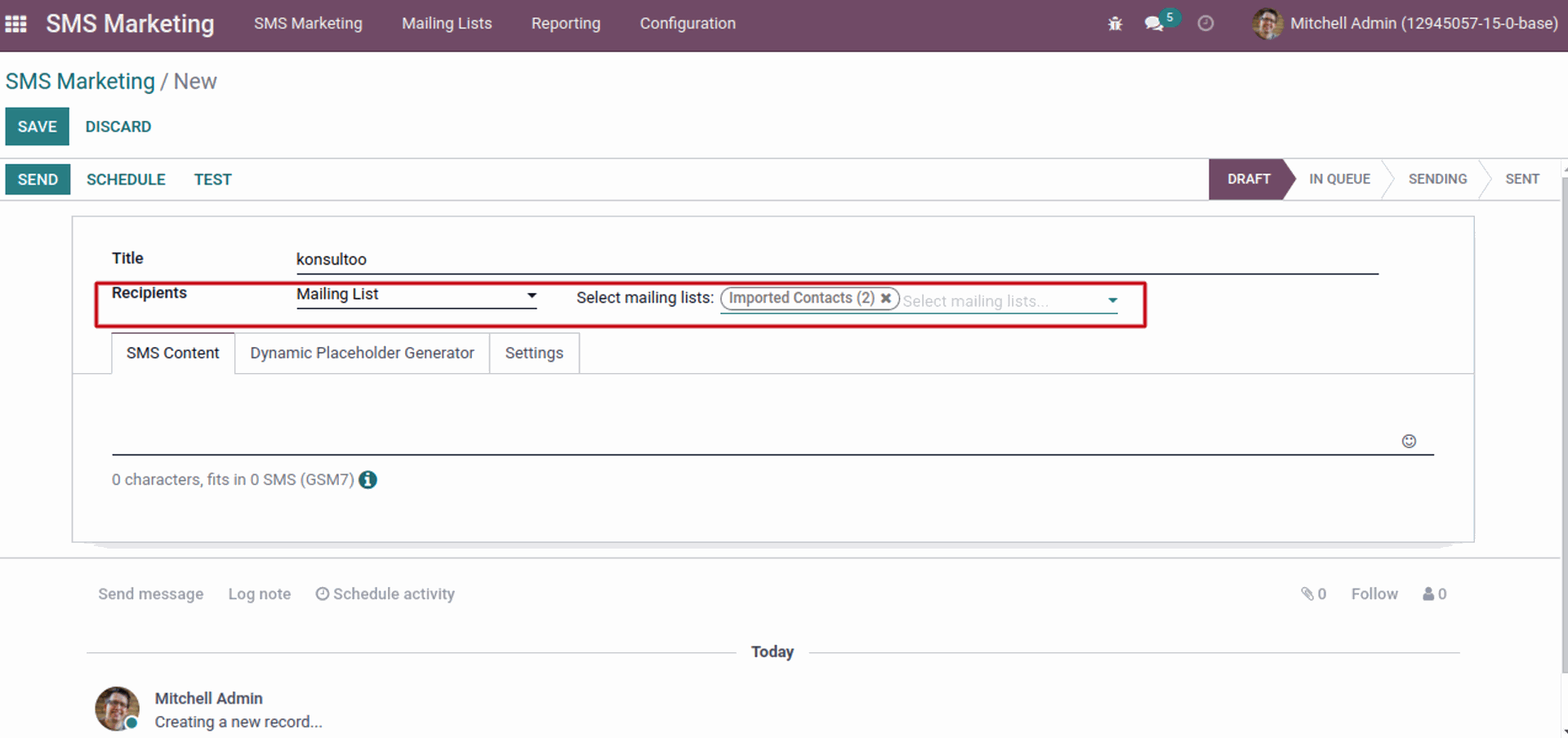Open the conversations chat icon
The image size is (1568, 738).
1154,24
